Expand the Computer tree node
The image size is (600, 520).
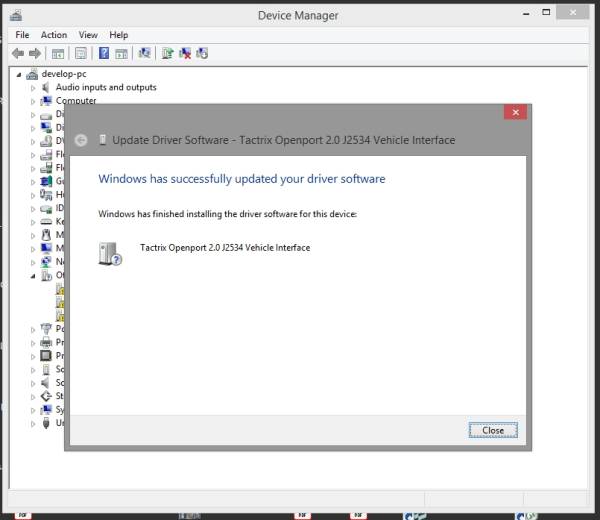[x=33, y=101]
